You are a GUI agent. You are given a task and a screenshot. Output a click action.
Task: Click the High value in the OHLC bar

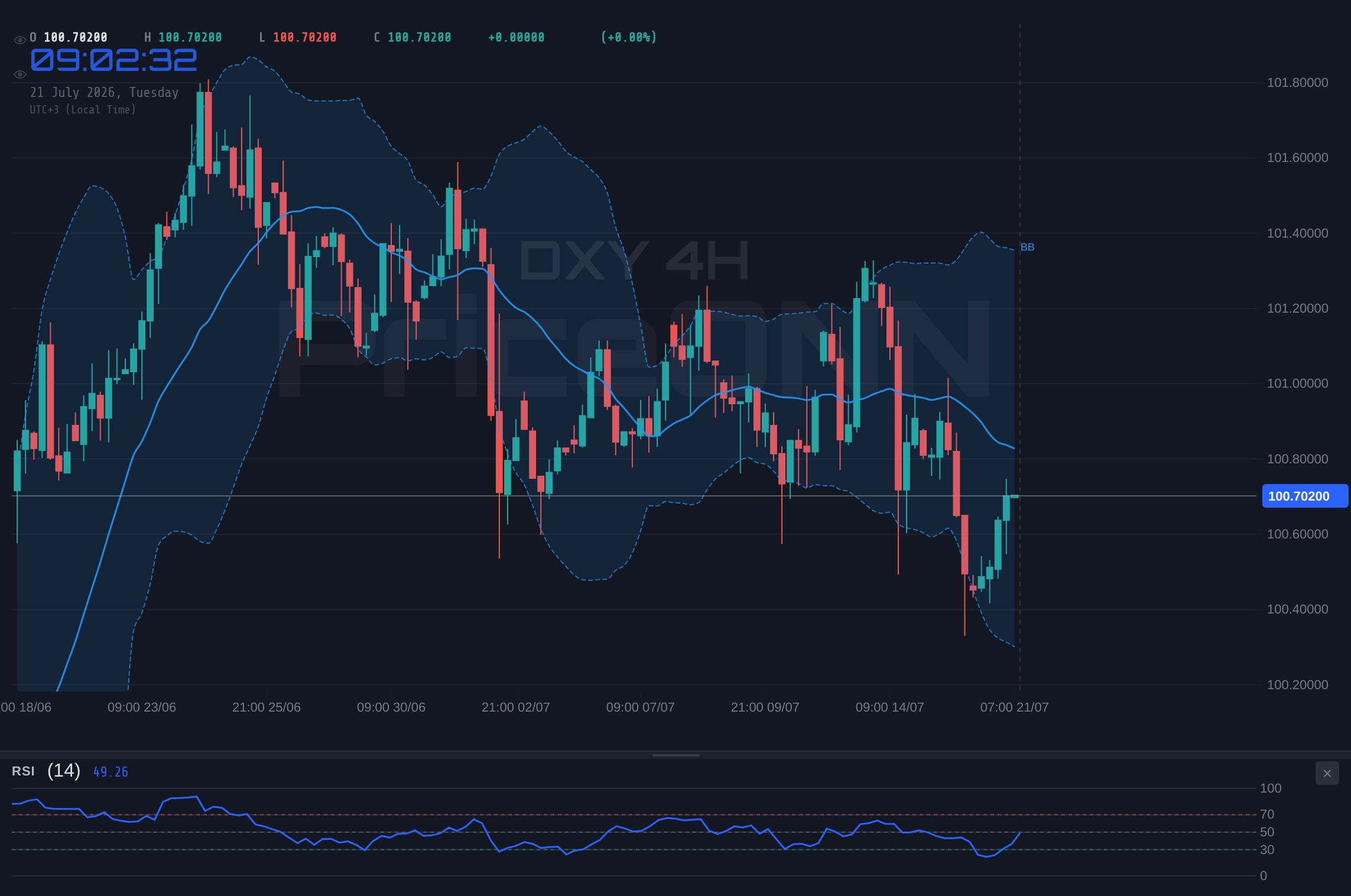tap(190, 37)
